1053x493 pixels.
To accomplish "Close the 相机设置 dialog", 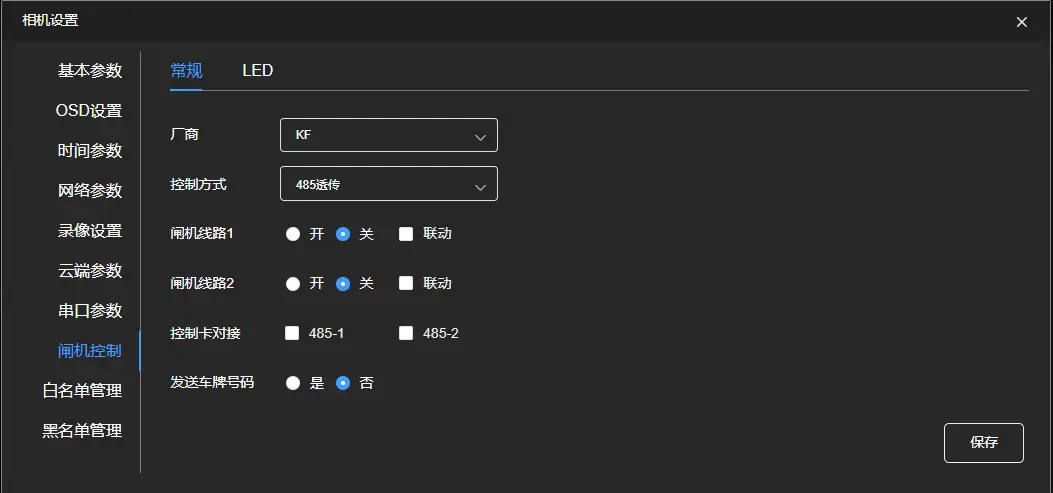I will click(x=1021, y=22).
